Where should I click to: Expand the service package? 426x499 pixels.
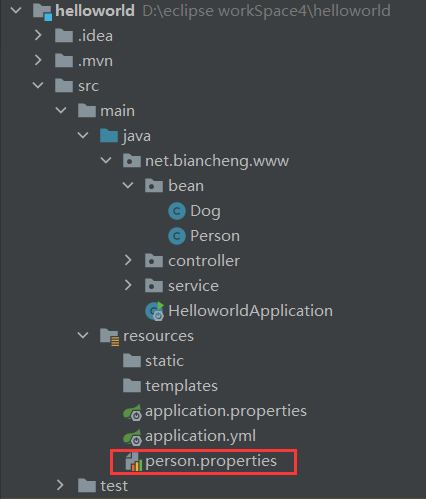point(128,285)
